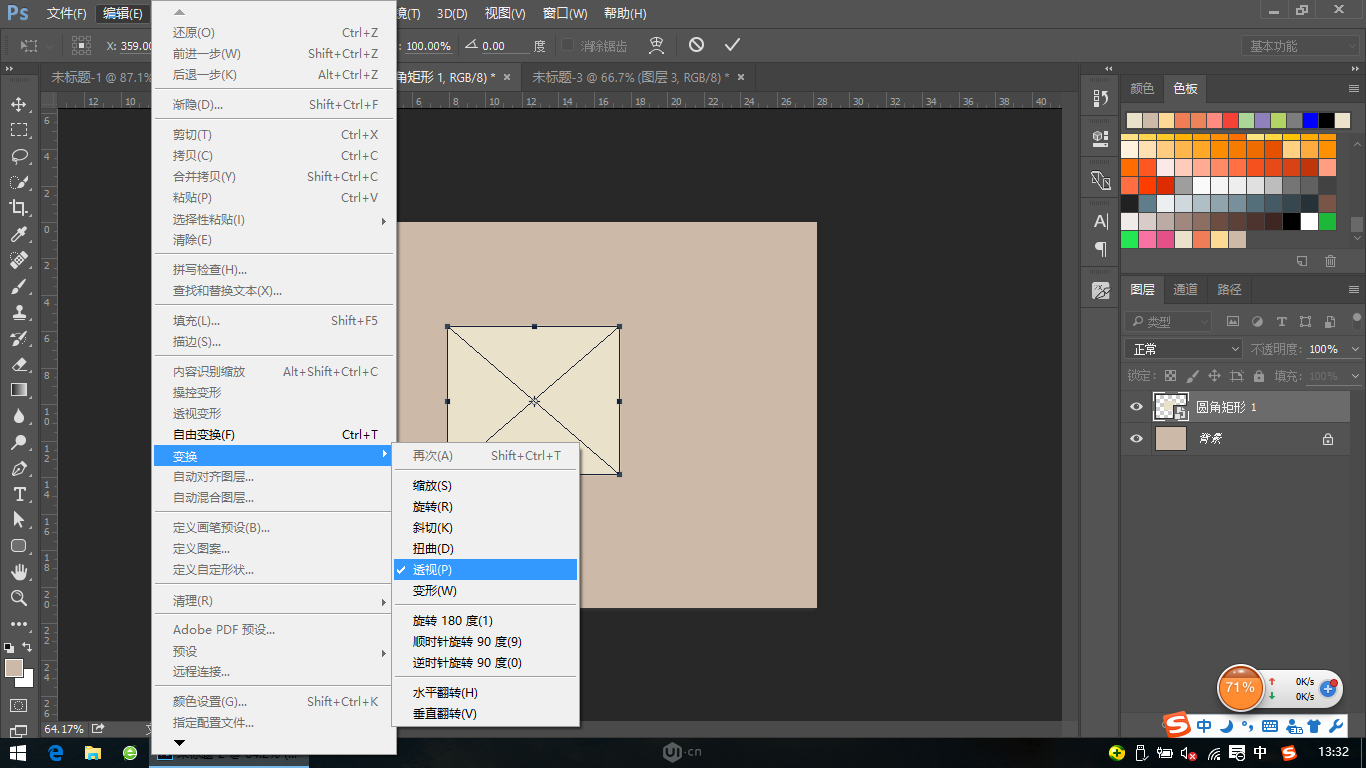Toggle Quick Mask mode
The width and height of the screenshot is (1366, 768).
click(x=19, y=705)
